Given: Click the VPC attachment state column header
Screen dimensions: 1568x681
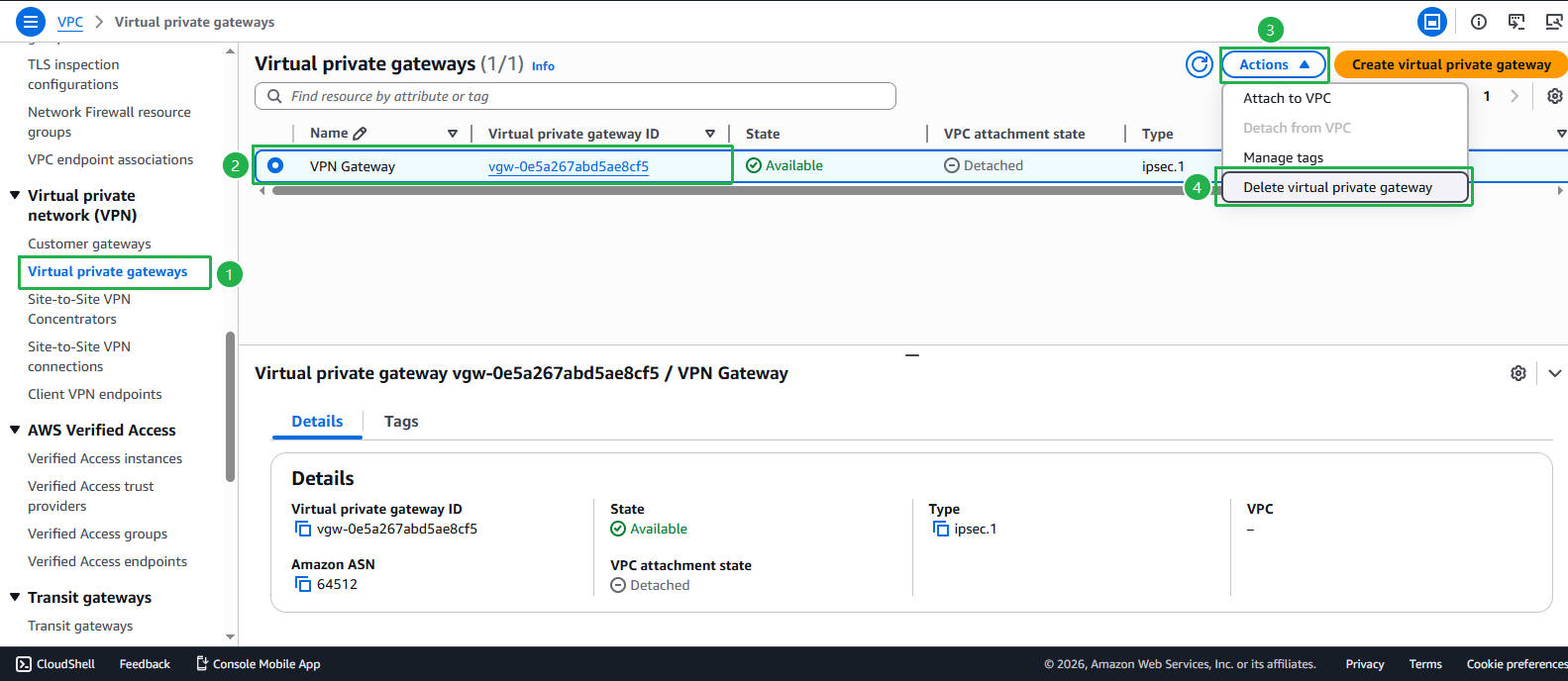Looking at the screenshot, I should coord(1014,134).
